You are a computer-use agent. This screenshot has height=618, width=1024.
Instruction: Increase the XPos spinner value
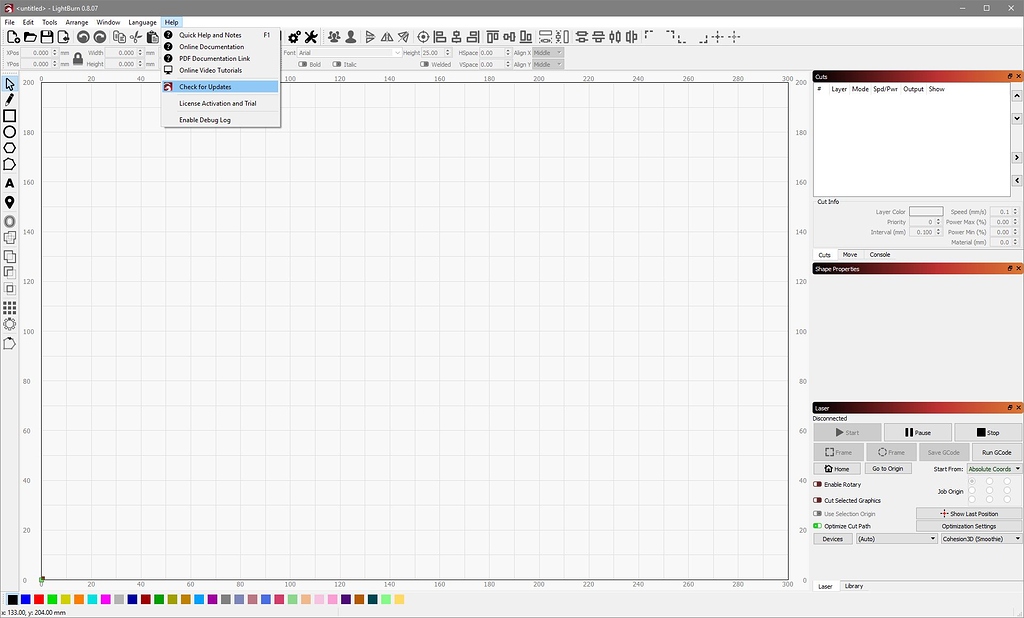pos(55,50)
